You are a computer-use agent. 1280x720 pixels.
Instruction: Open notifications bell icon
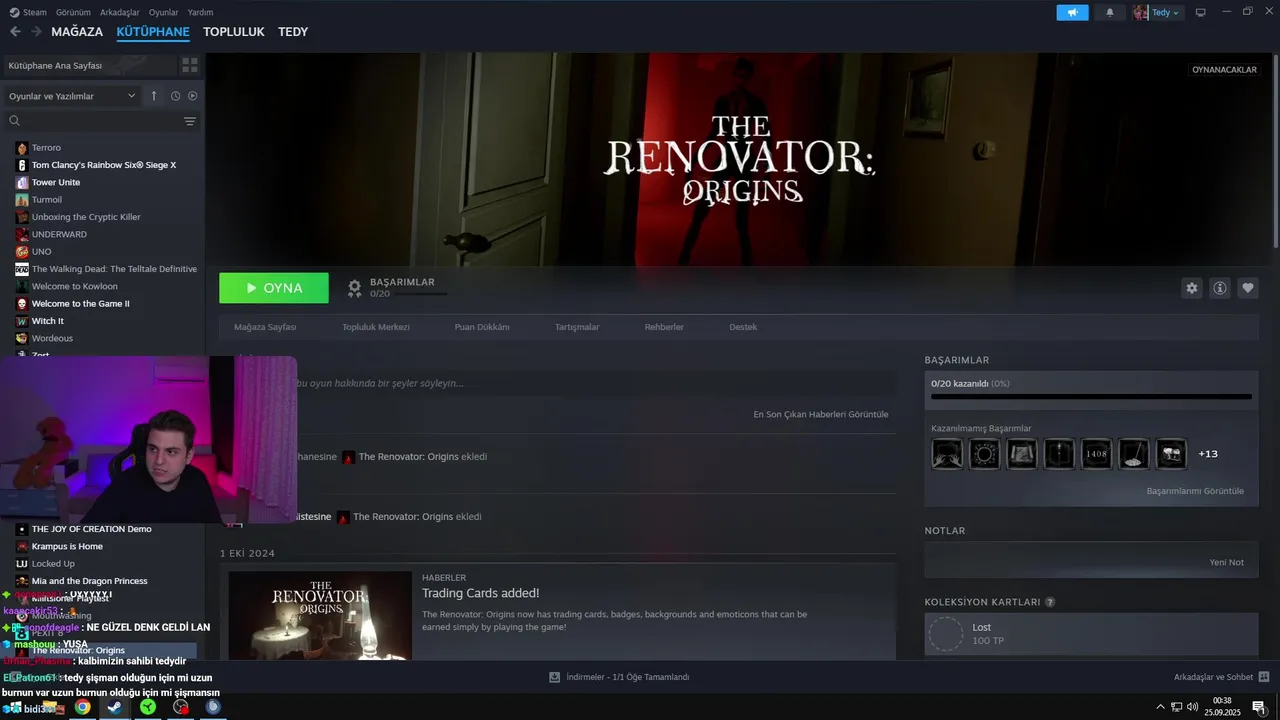point(1110,12)
